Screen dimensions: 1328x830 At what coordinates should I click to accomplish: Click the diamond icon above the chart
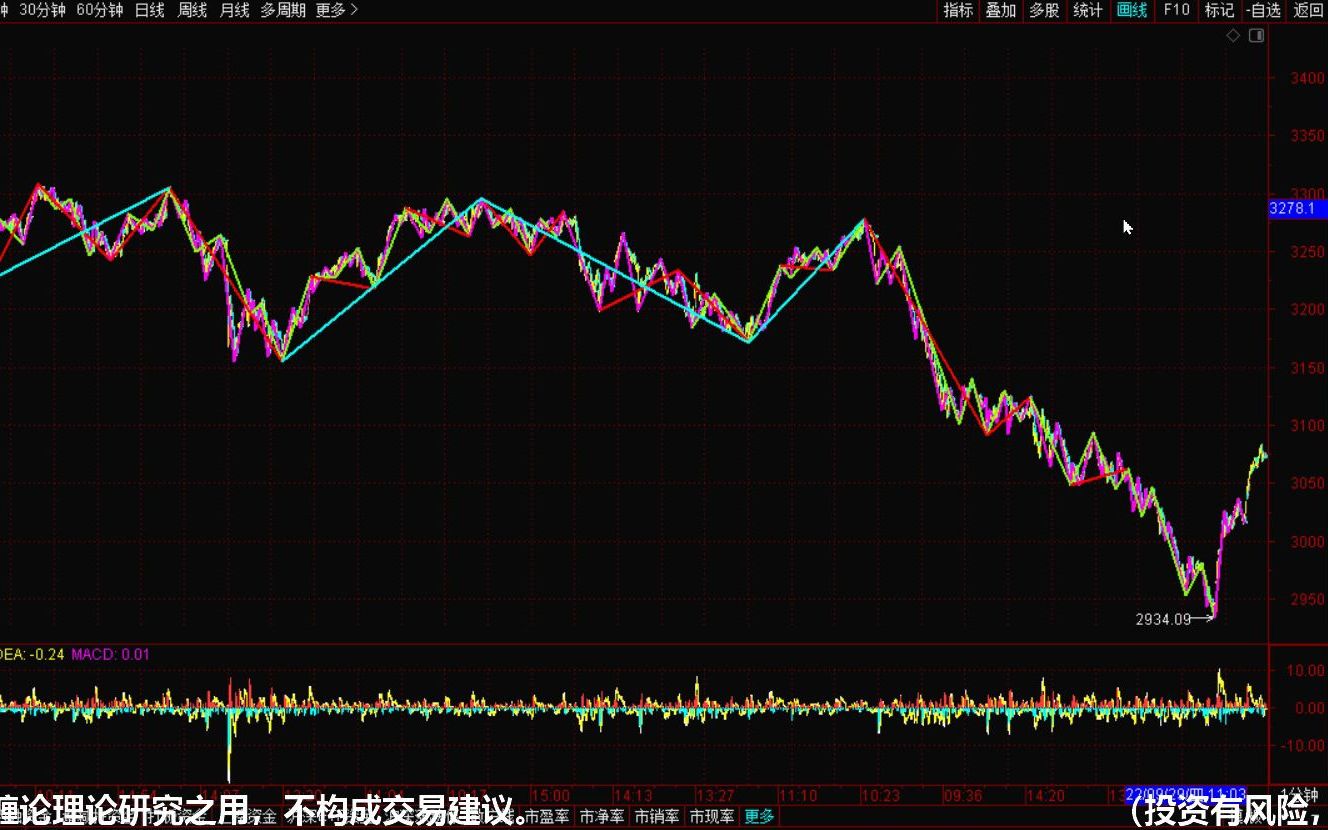point(1233,35)
